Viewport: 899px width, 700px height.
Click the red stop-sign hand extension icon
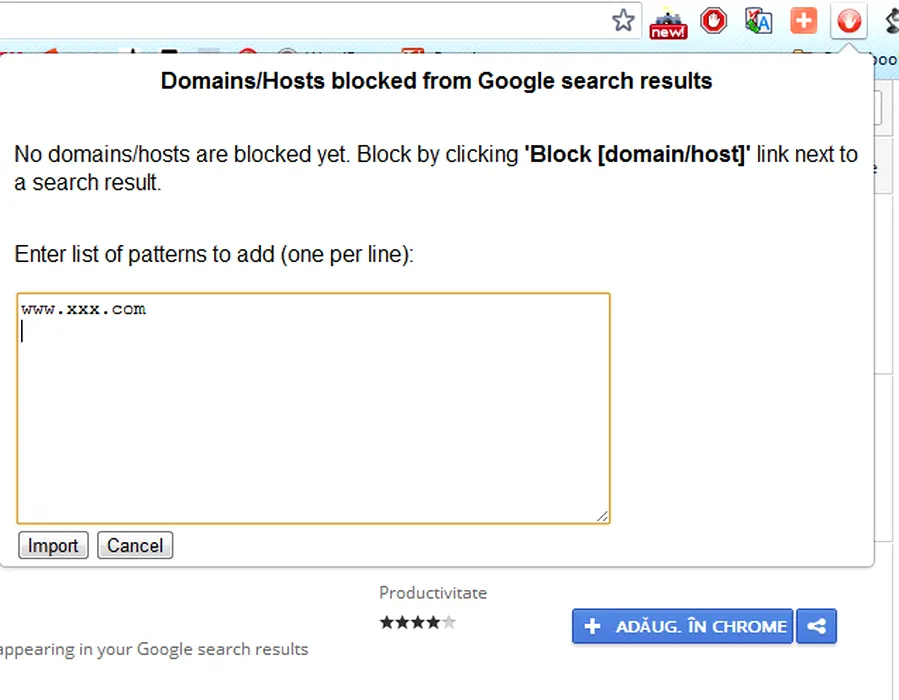click(x=713, y=20)
